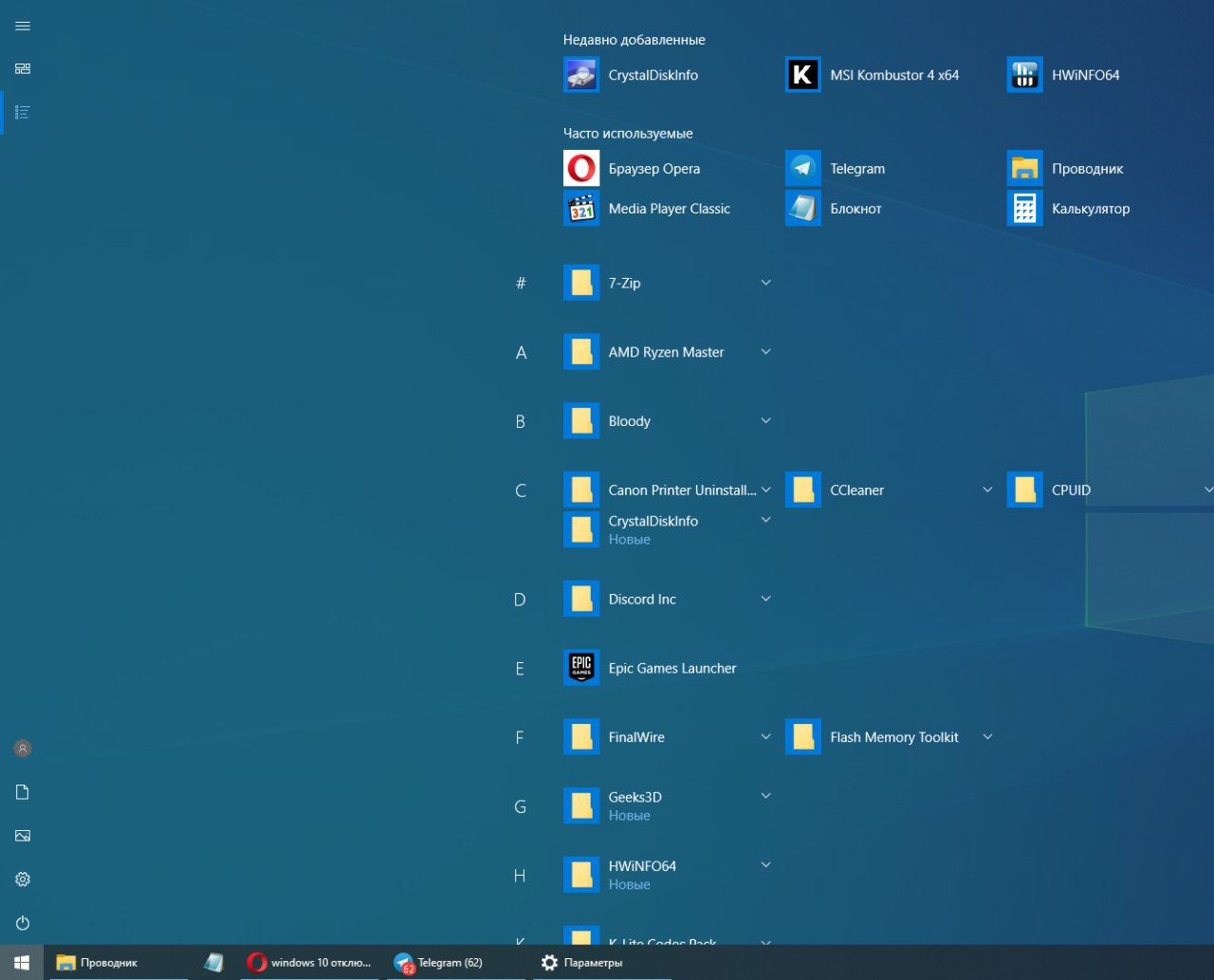Switch to Параметры on taskbar

point(602,963)
